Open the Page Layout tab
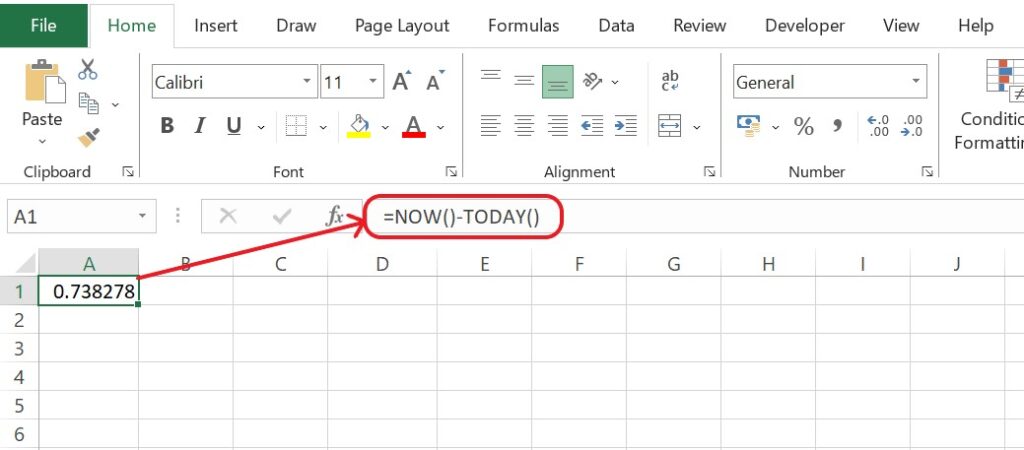This screenshot has width=1024, height=450. point(402,25)
